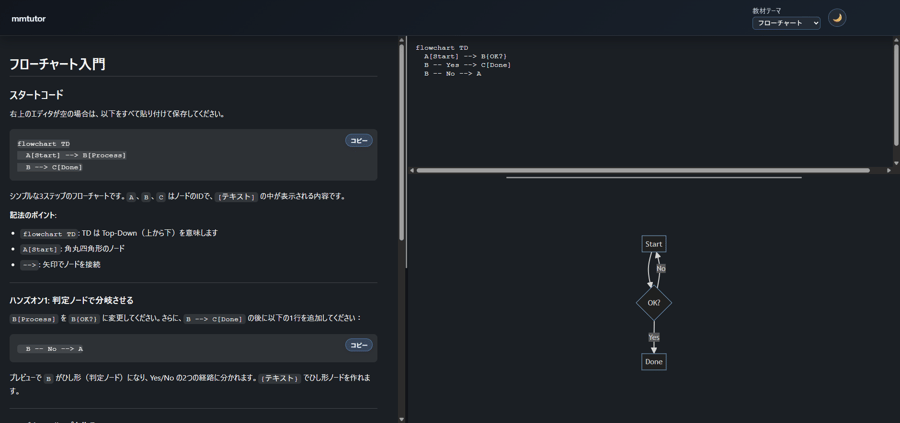900x423 pixels.
Task: Click the 'No' edge label in the diagram
Action: pyautogui.click(x=661, y=268)
